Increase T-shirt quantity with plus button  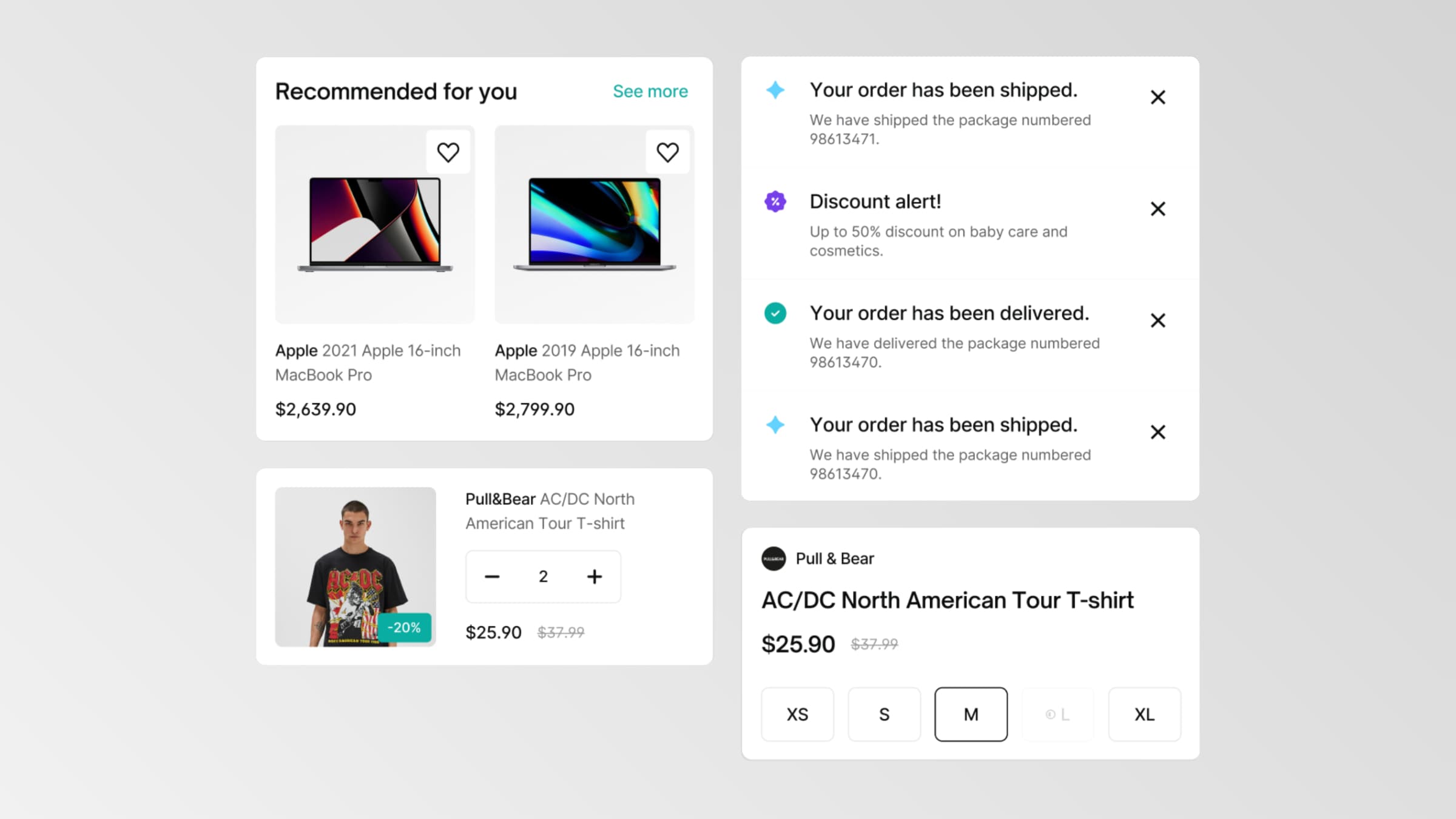(x=595, y=576)
